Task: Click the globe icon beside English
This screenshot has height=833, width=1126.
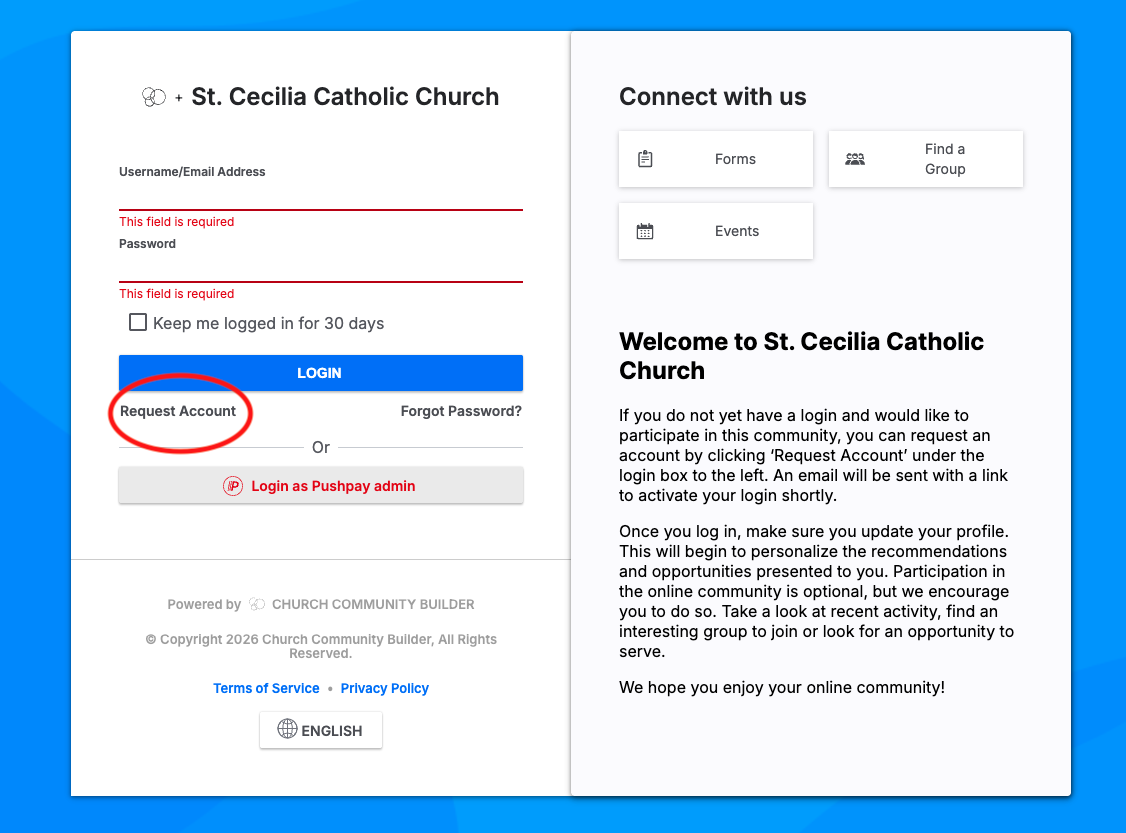Action: tap(287, 730)
